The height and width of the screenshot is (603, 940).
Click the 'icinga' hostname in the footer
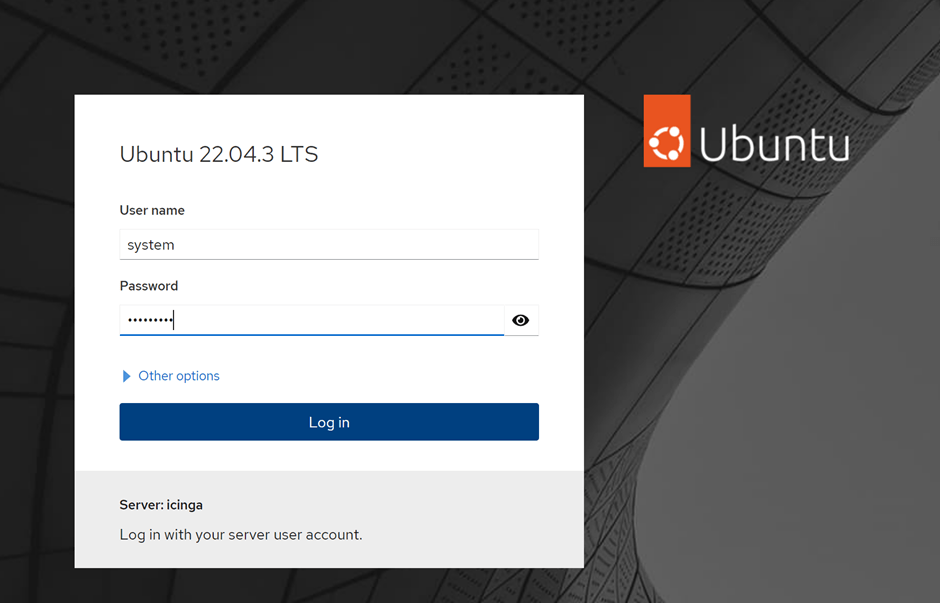[x=184, y=505]
